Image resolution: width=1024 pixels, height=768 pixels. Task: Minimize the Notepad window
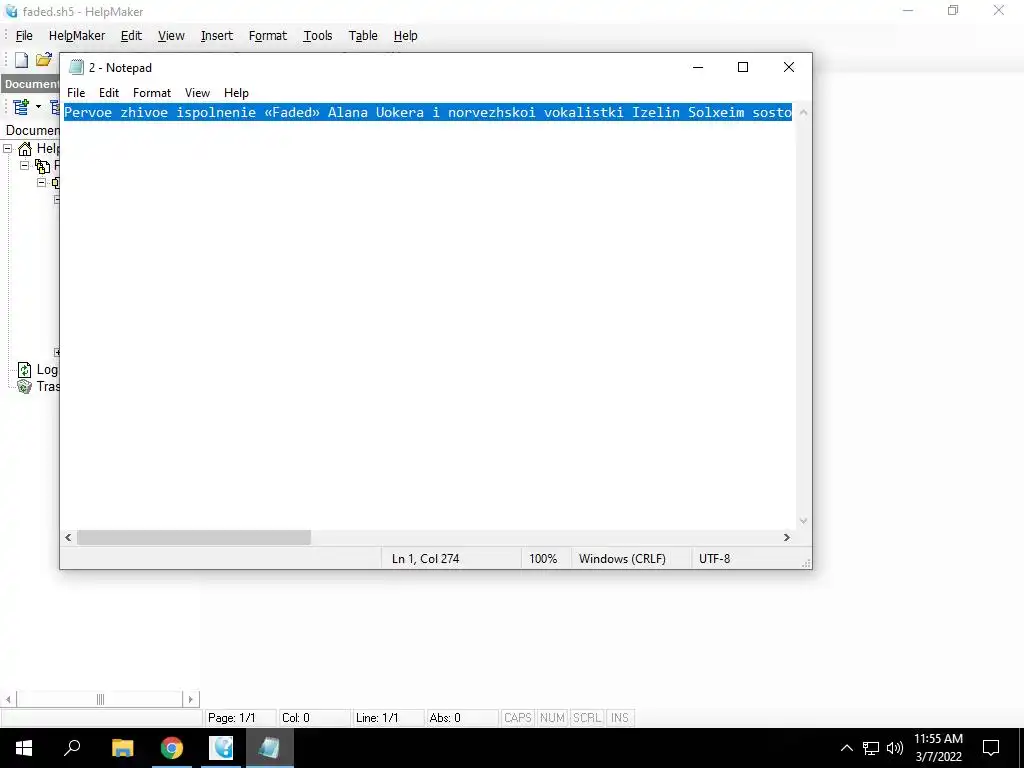click(698, 67)
